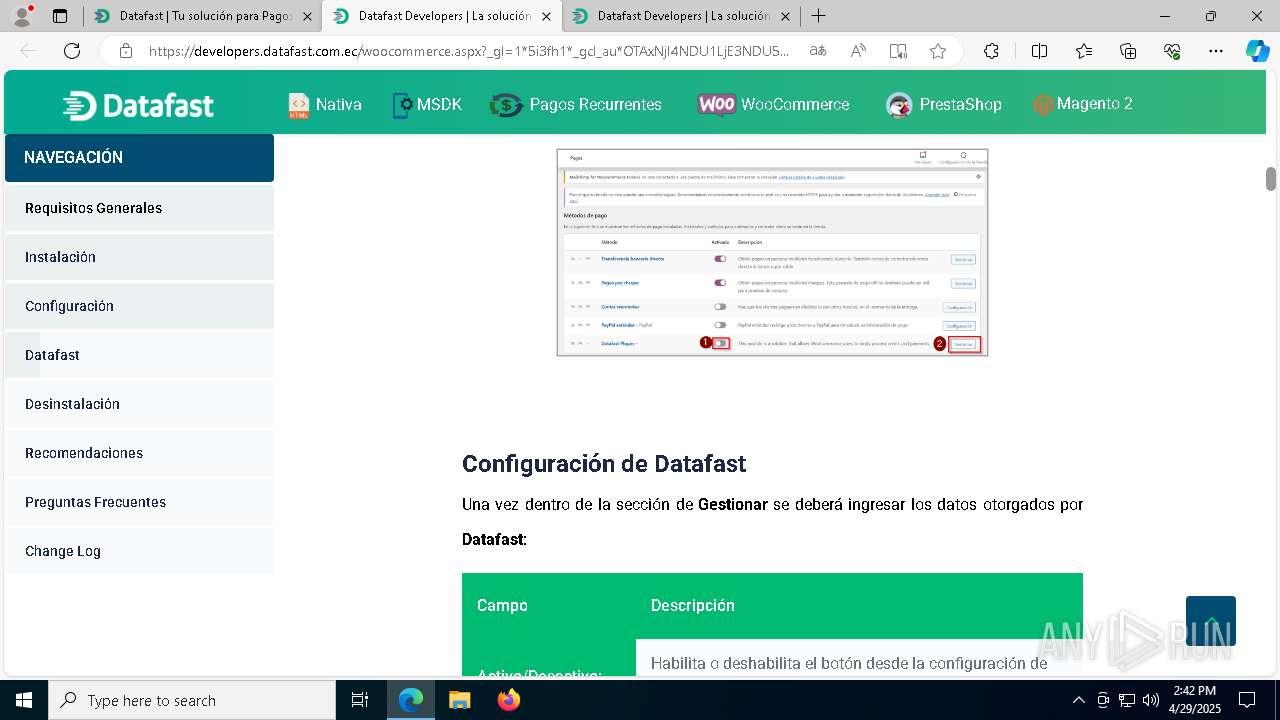Open the volume control

[1151, 700]
